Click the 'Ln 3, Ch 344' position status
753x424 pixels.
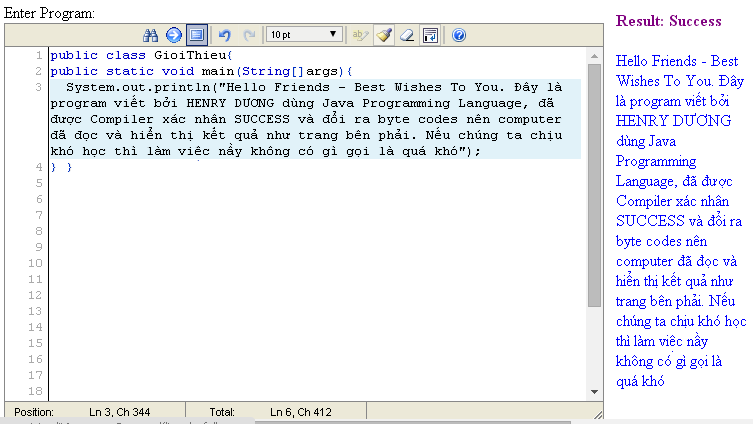(x=120, y=412)
